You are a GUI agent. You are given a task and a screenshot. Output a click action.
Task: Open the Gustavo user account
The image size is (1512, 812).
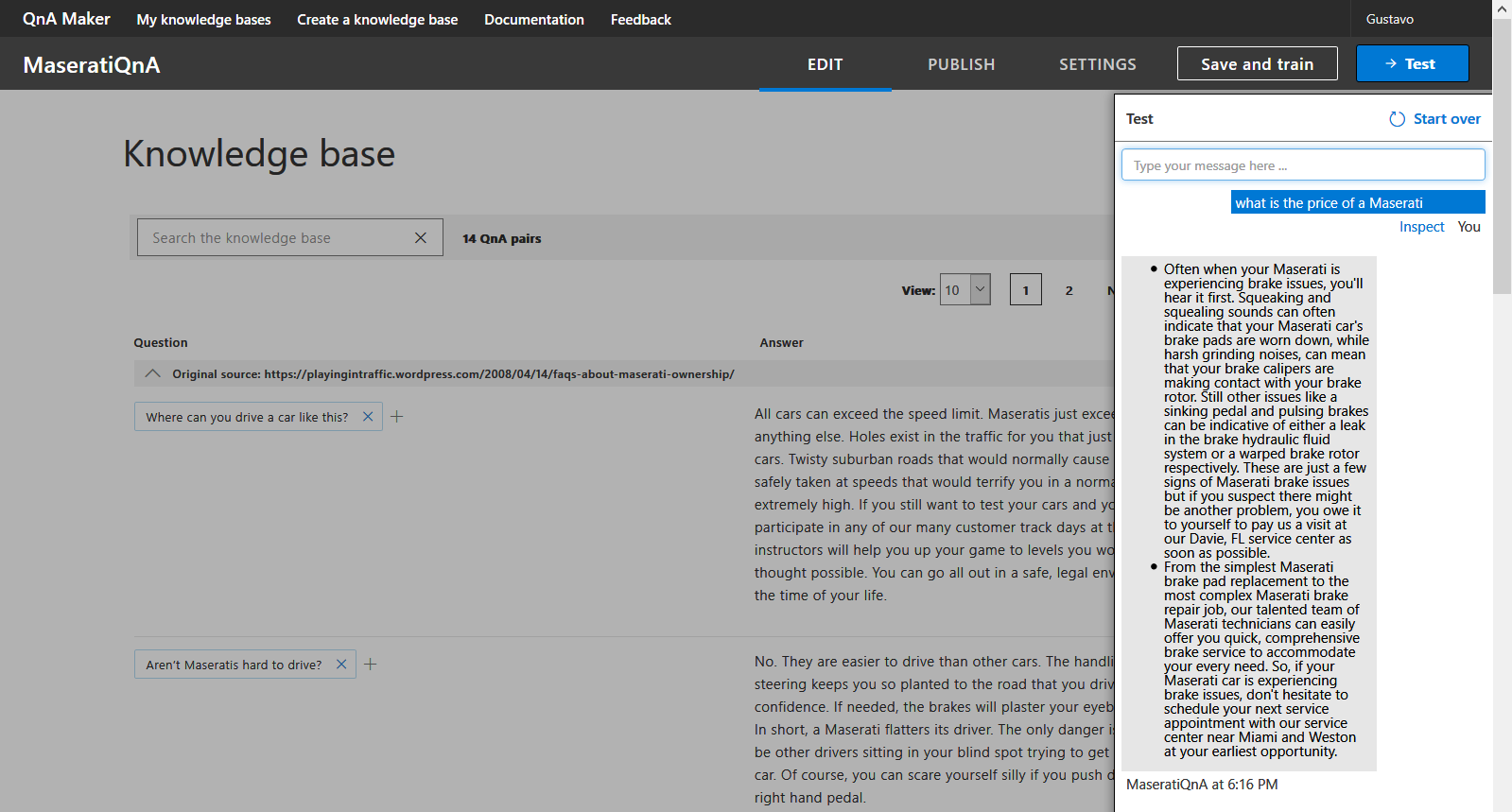[x=1390, y=19]
